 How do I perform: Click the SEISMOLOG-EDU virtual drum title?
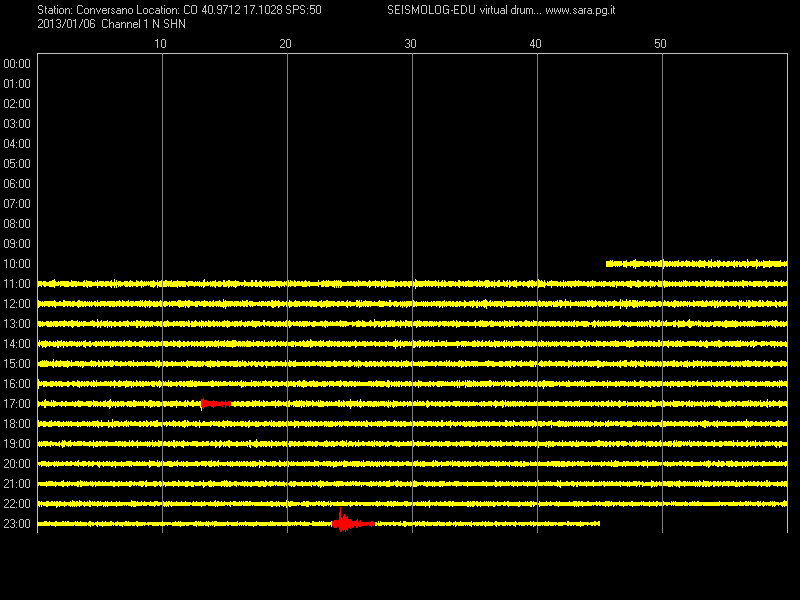pyautogui.click(x=464, y=10)
